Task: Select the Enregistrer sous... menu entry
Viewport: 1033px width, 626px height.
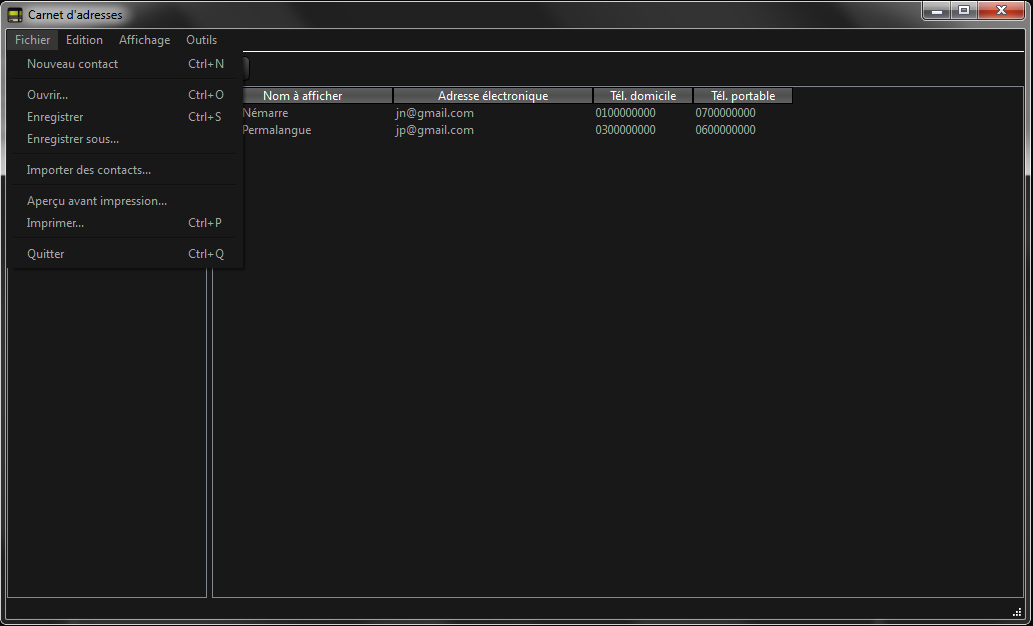Action: pyautogui.click(x=72, y=139)
